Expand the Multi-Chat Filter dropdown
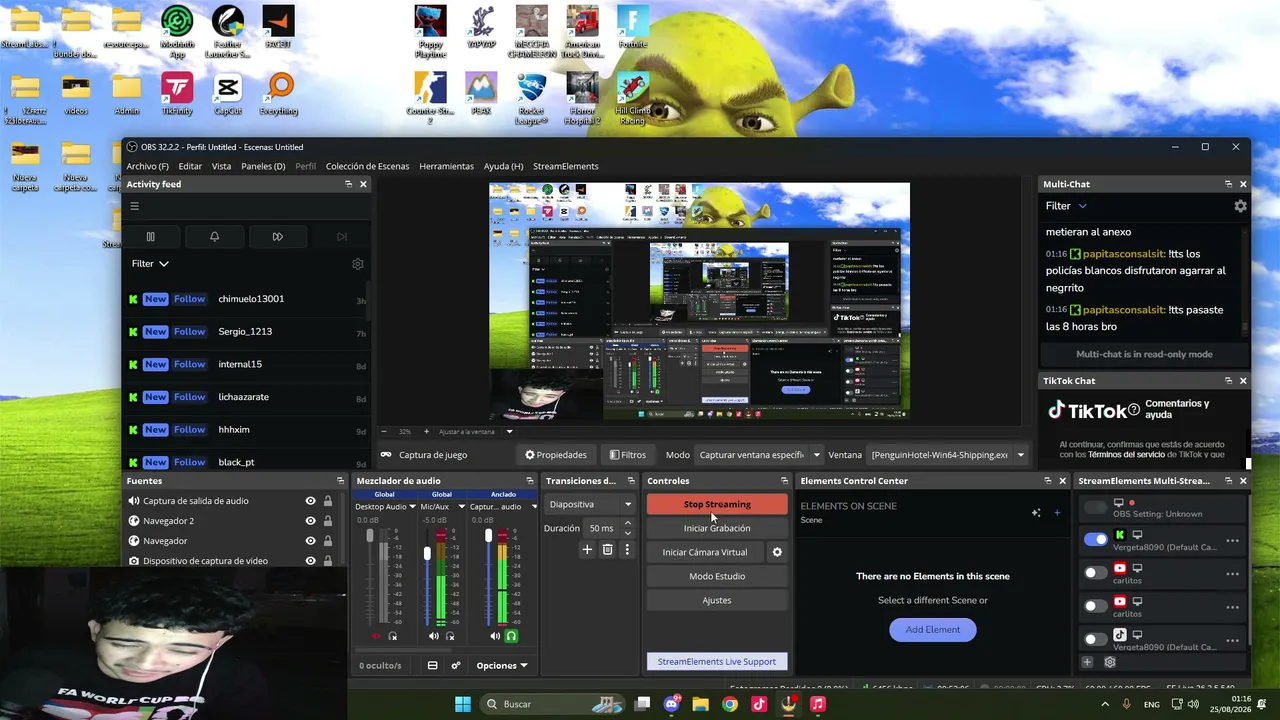Image resolution: width=1280 pixels, height=720 pixels. click(x=1066, y=206)
